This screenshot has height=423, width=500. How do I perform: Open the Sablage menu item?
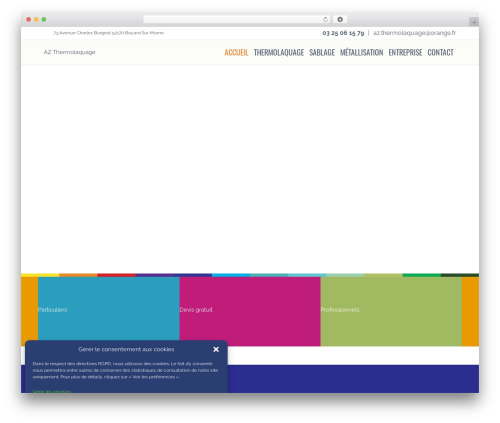(322, 52)
